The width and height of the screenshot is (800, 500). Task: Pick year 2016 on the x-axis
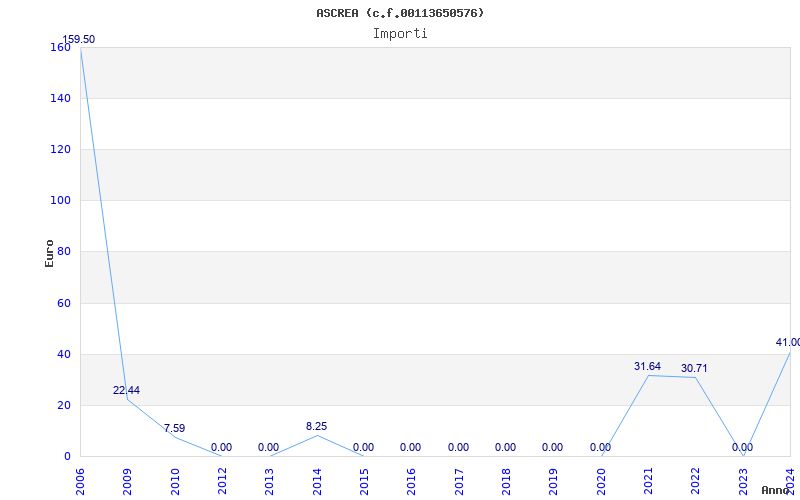pos(412,482)
